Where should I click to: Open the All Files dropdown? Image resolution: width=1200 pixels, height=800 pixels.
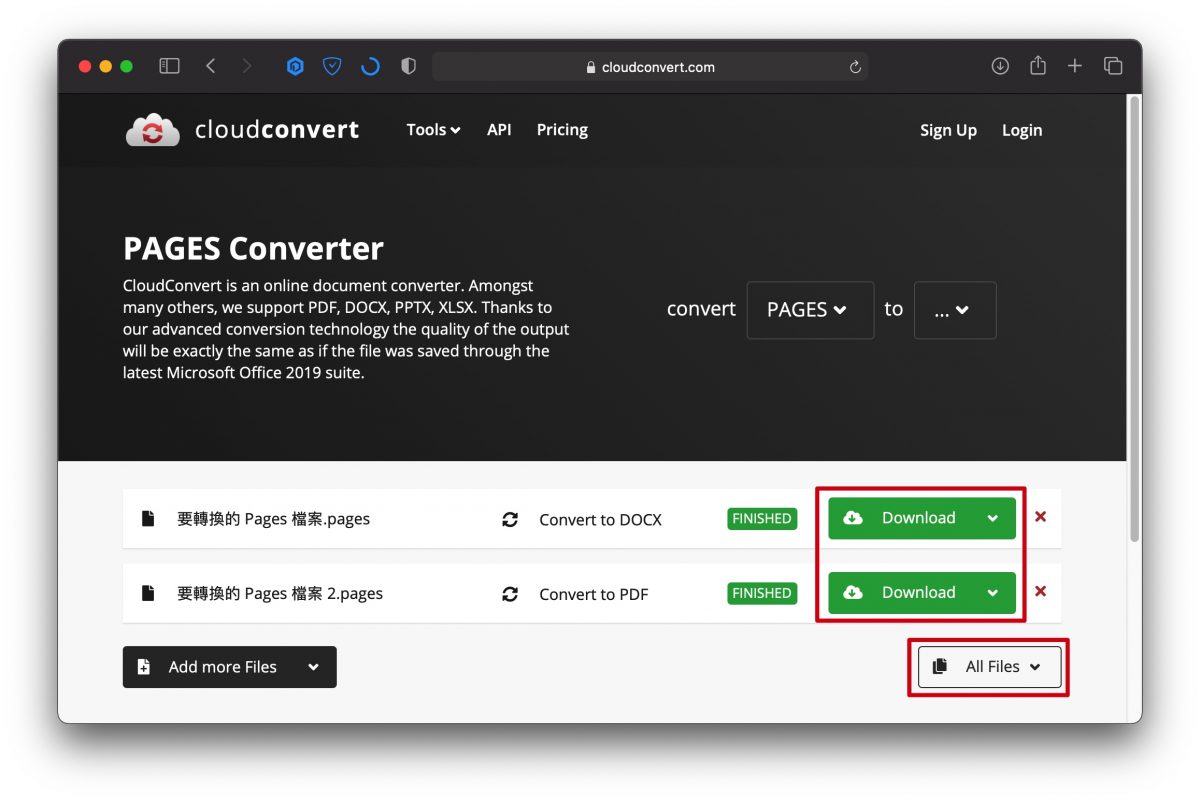pyautogui.click(x=990, y=667)
